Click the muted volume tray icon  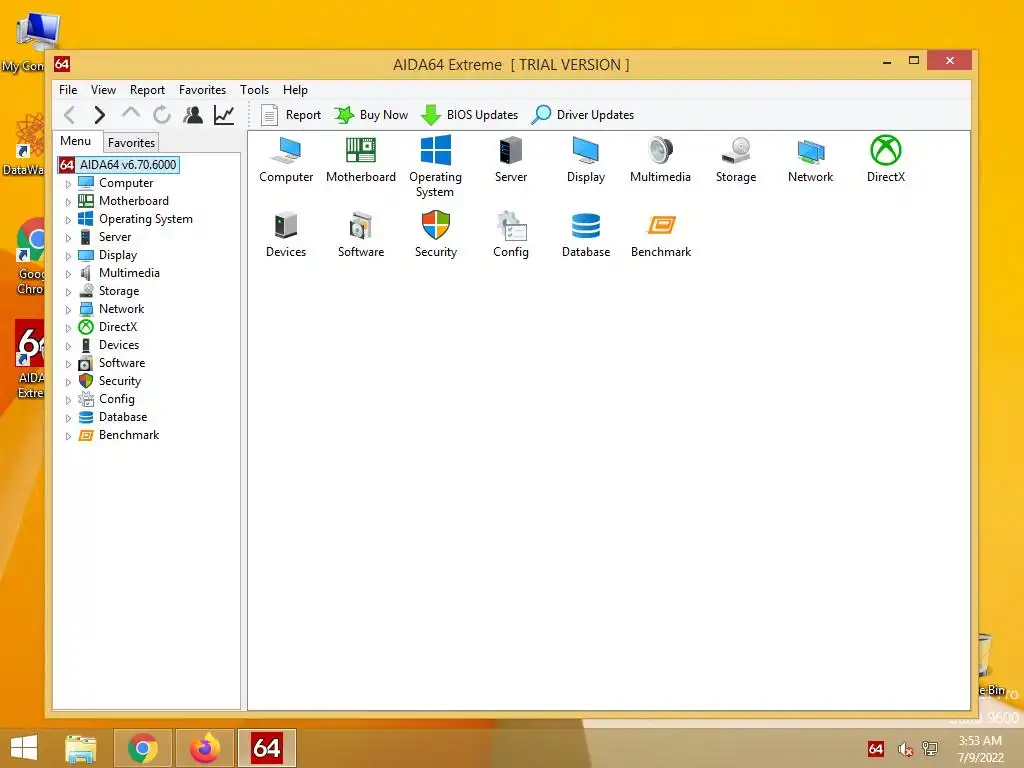tap(904, 749)
